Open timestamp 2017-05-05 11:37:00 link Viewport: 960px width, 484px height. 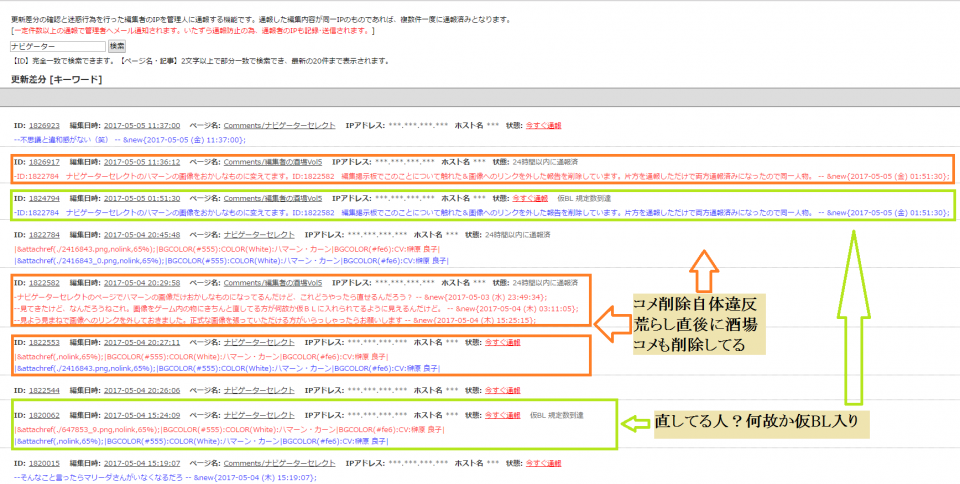coord(142,125)
